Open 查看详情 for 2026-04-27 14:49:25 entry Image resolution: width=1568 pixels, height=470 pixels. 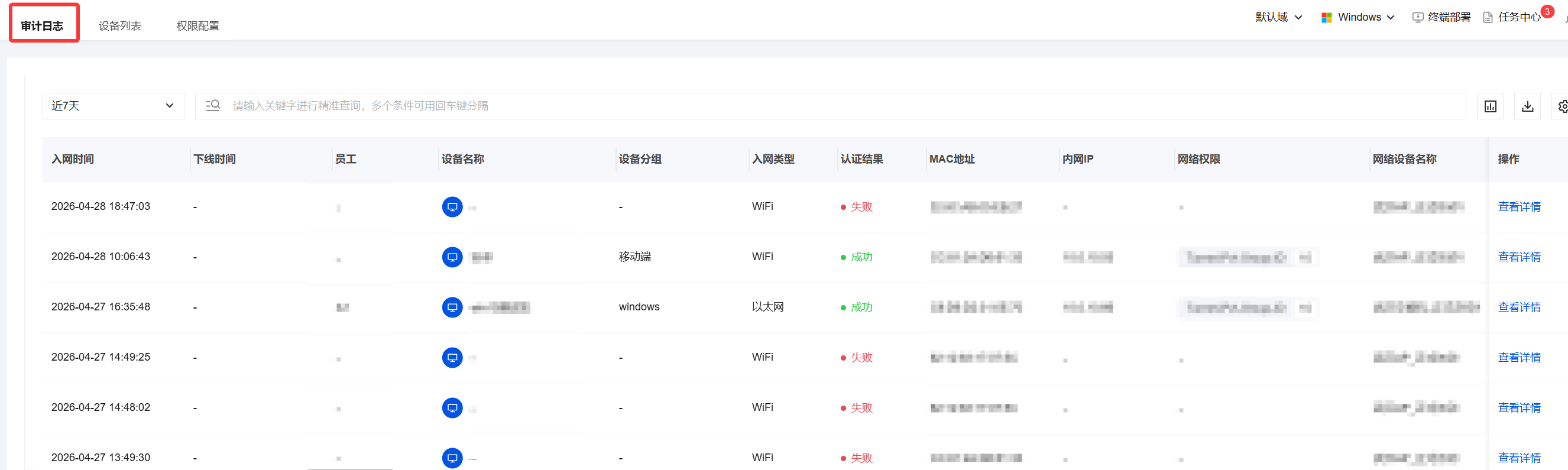point(1519,357)
